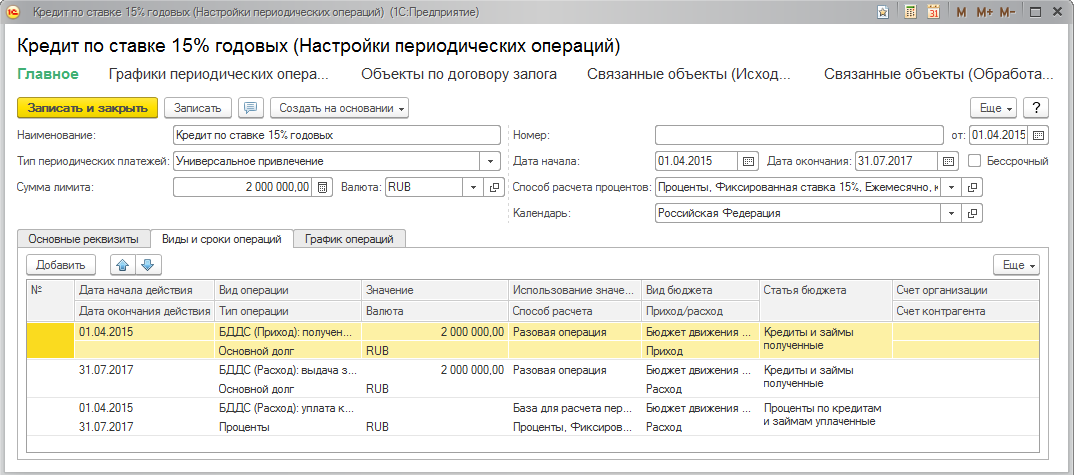Open the Основные реквизиты tab
This screenshot has height=475, width=1074.
point(84,239)
